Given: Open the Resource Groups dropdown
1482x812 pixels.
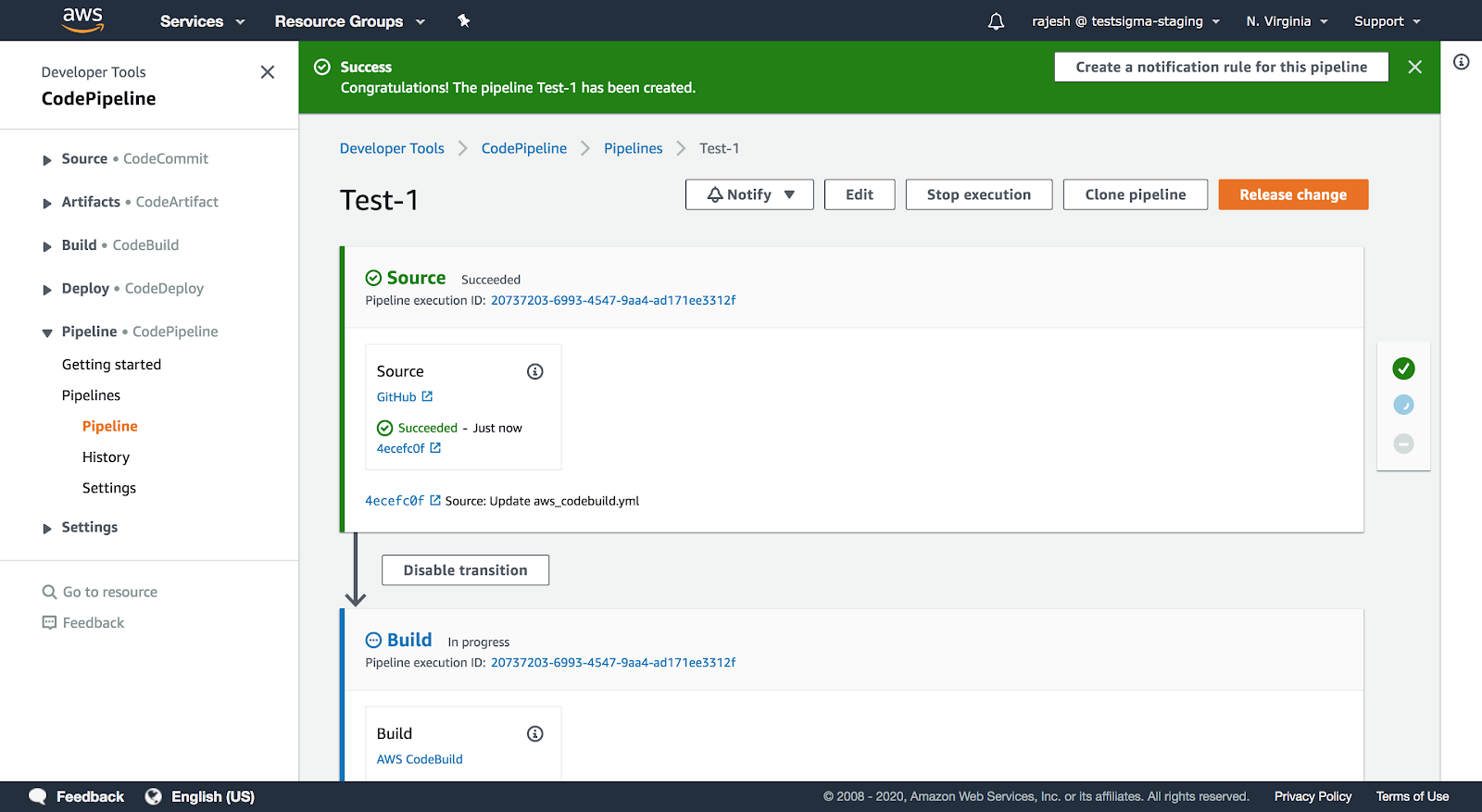Looking at the screenshot, I should click(350, 21).
